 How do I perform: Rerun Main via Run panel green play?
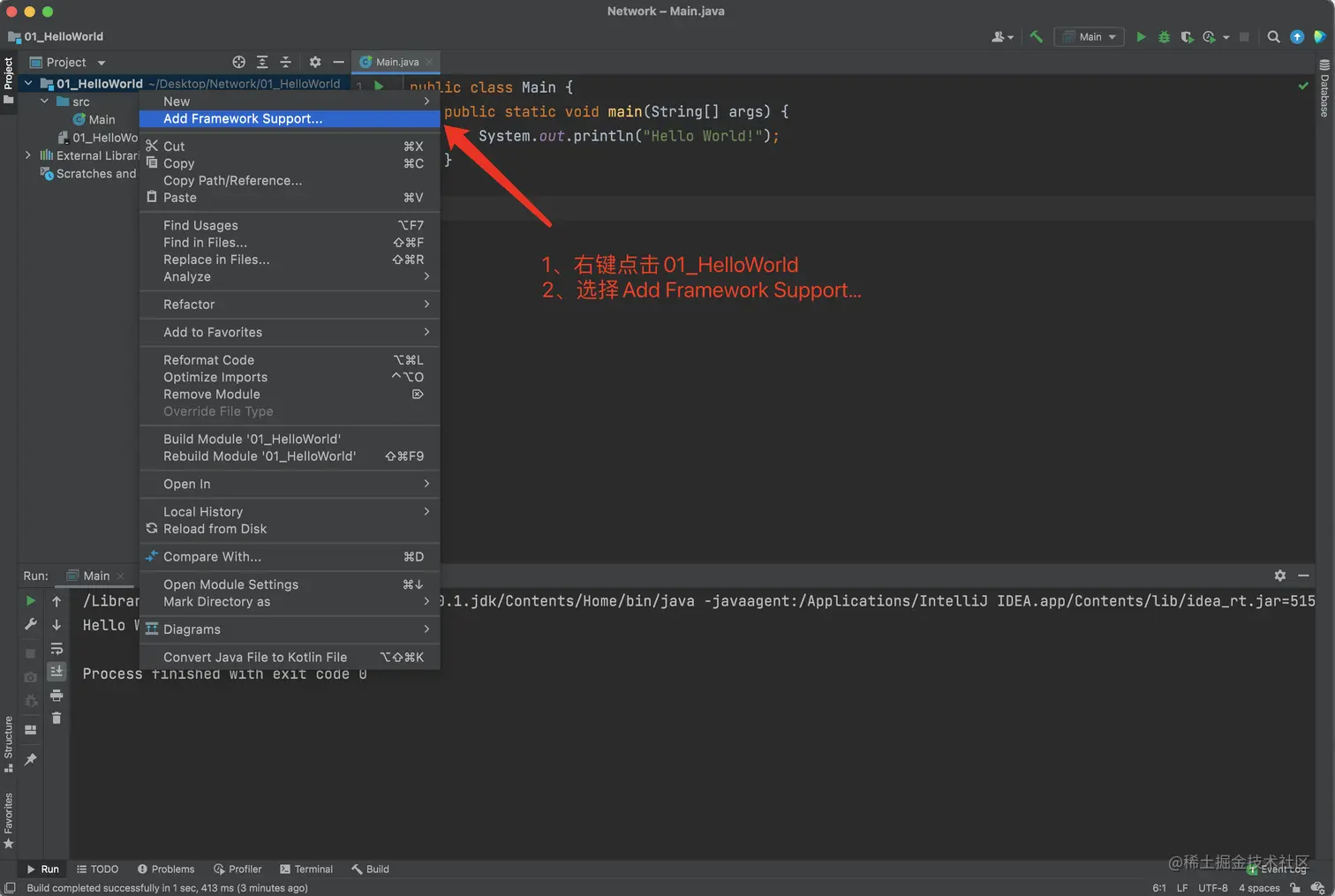coord(31,601)
